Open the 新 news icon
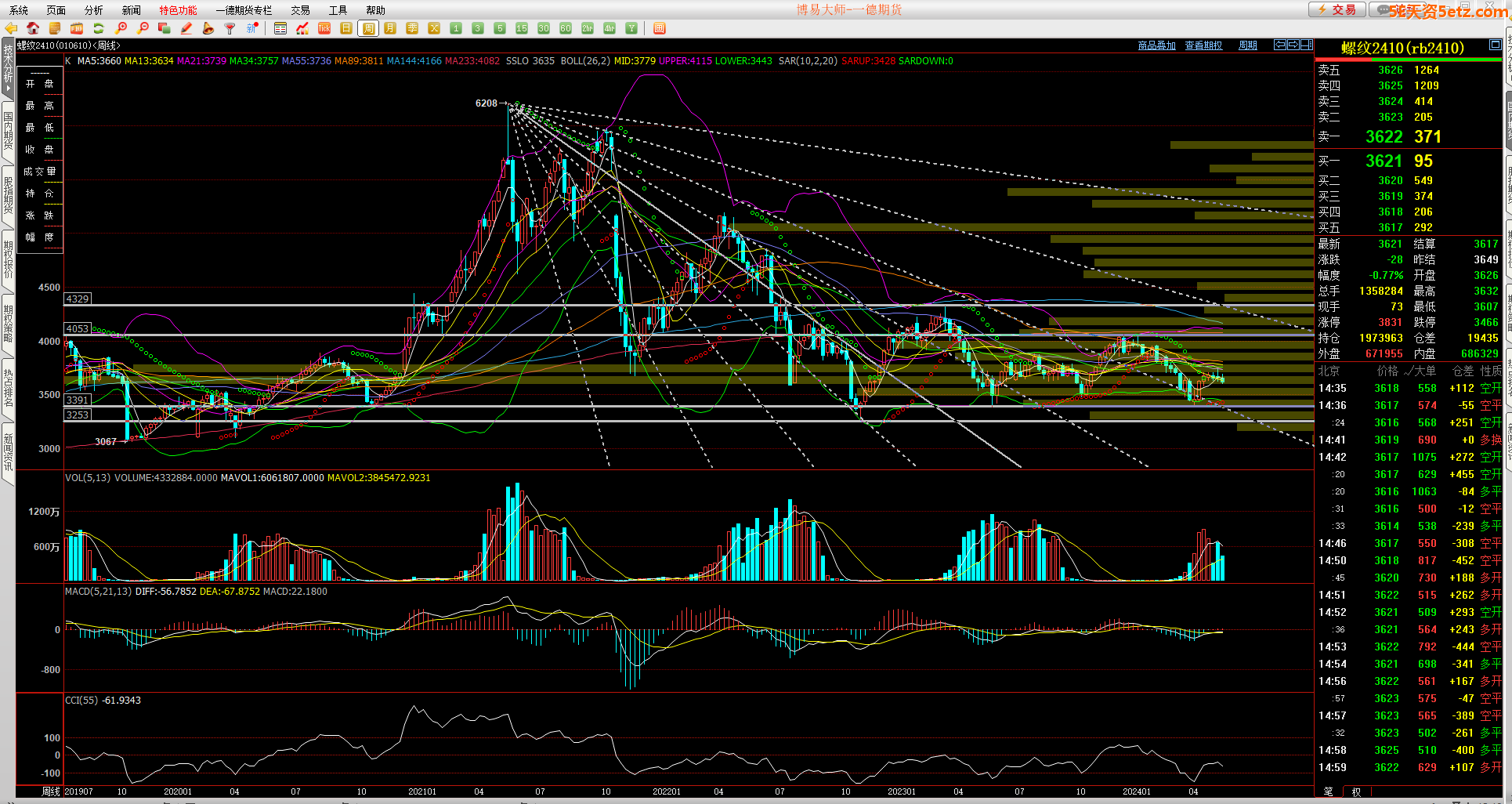Viewport: 1512px width, 804px height. click(x=252, y=28)
